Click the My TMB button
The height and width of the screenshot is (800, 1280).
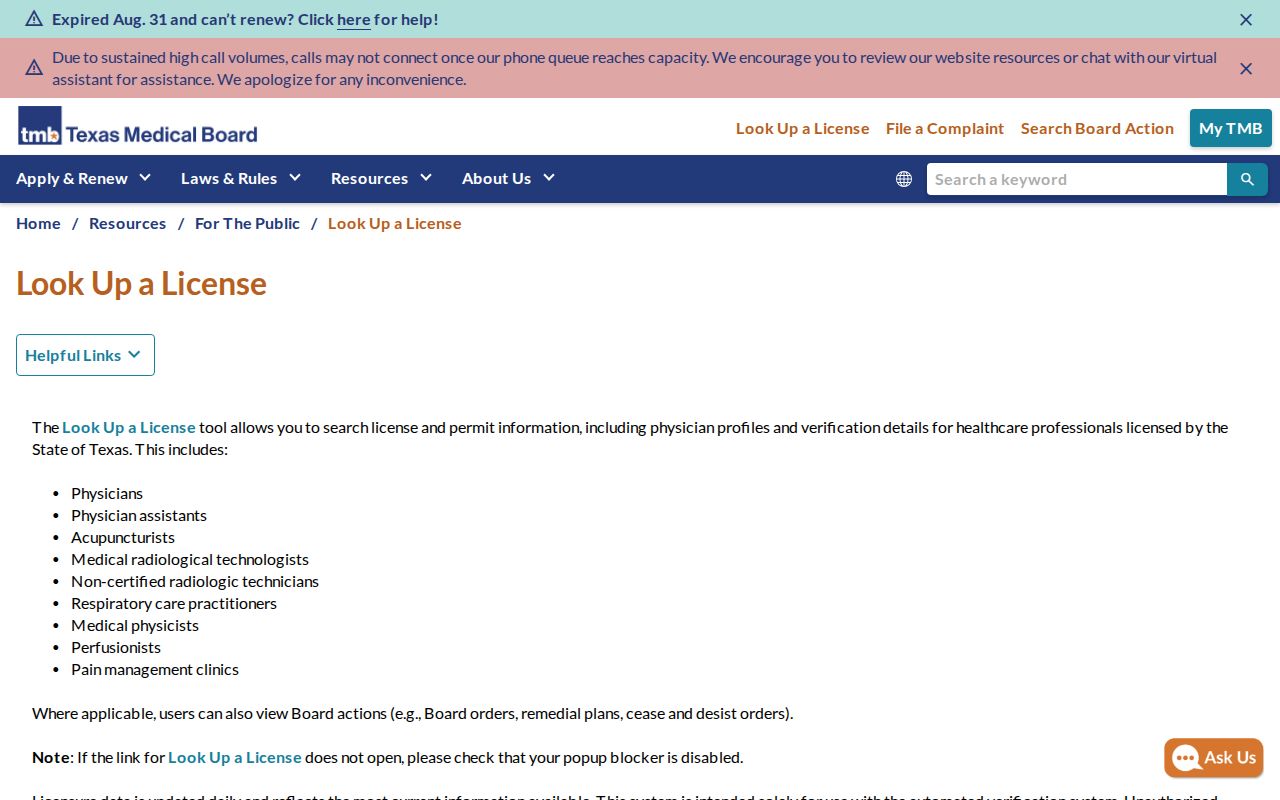click(x=1231, y=128)
